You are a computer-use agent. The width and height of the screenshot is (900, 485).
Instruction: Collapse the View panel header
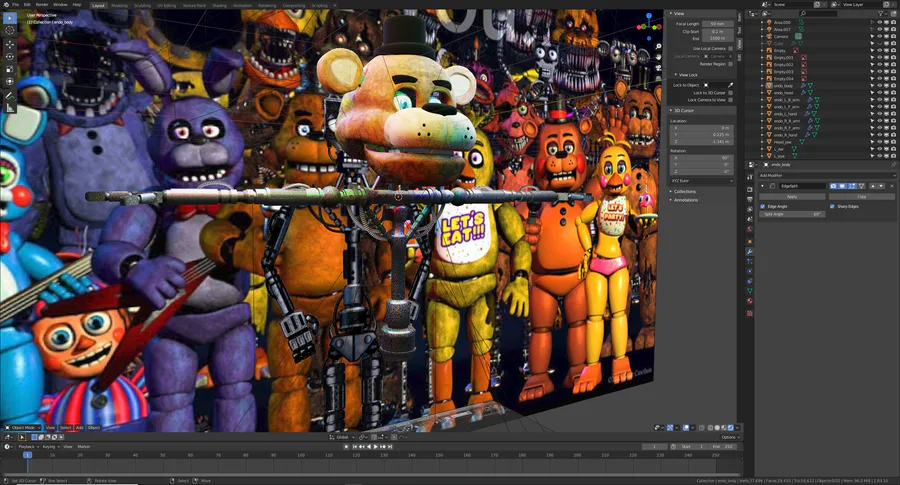pyautogui.click(x=677, y=13)
